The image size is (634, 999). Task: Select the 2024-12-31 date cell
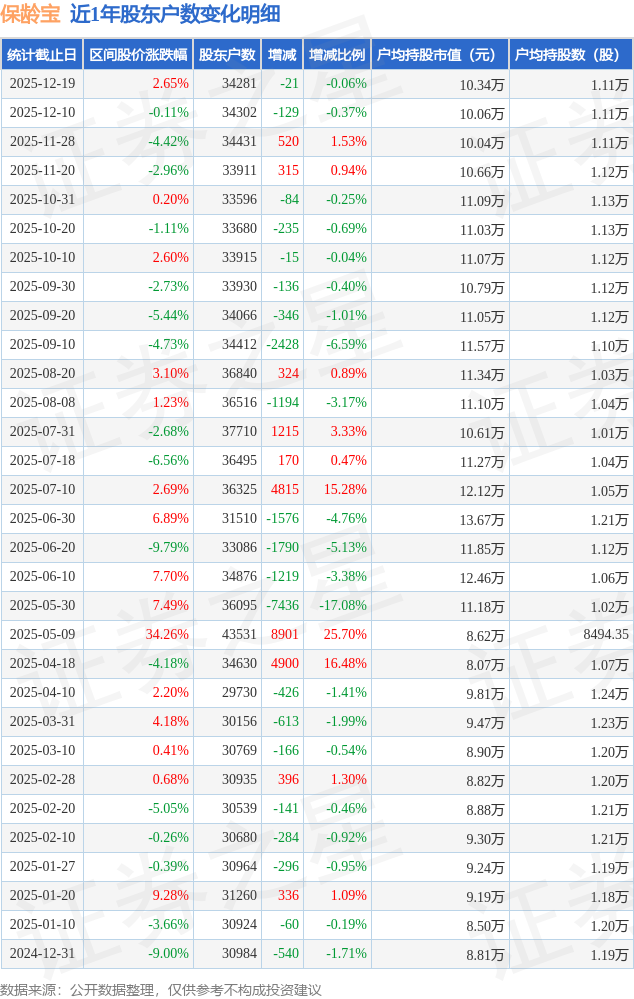click(42, 954)
